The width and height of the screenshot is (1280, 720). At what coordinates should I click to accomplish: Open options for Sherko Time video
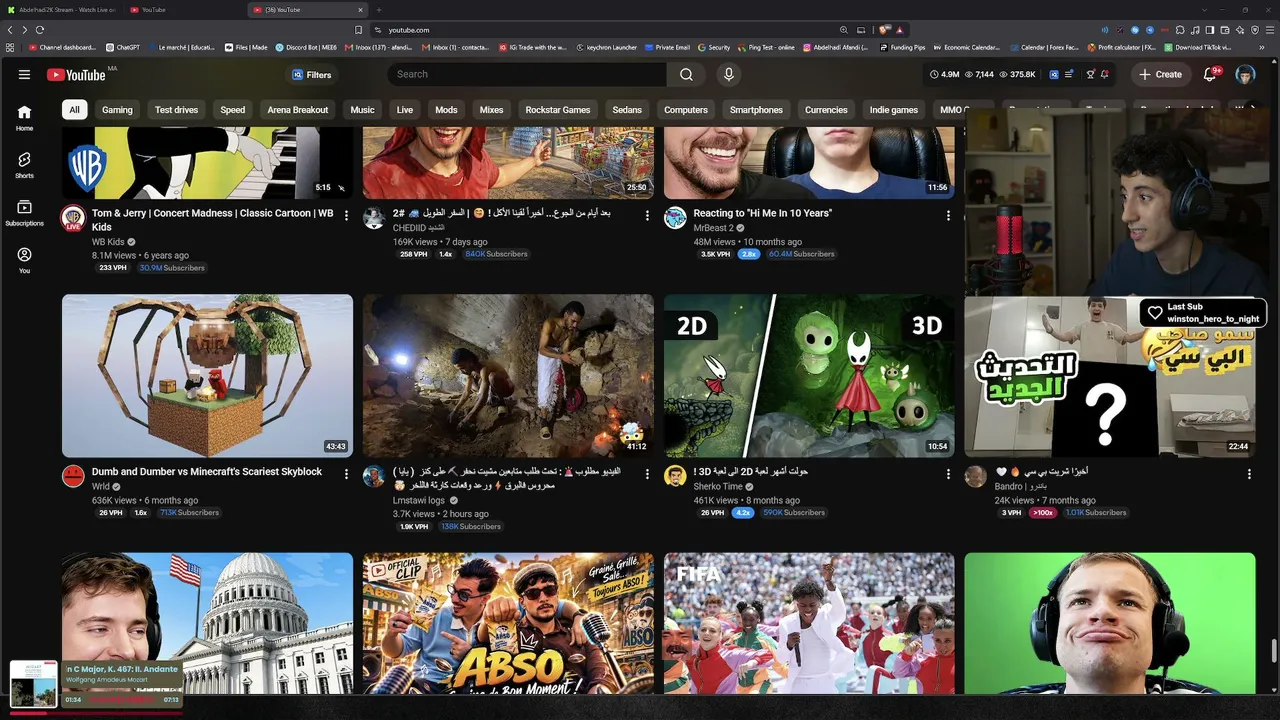pos(948,474)
